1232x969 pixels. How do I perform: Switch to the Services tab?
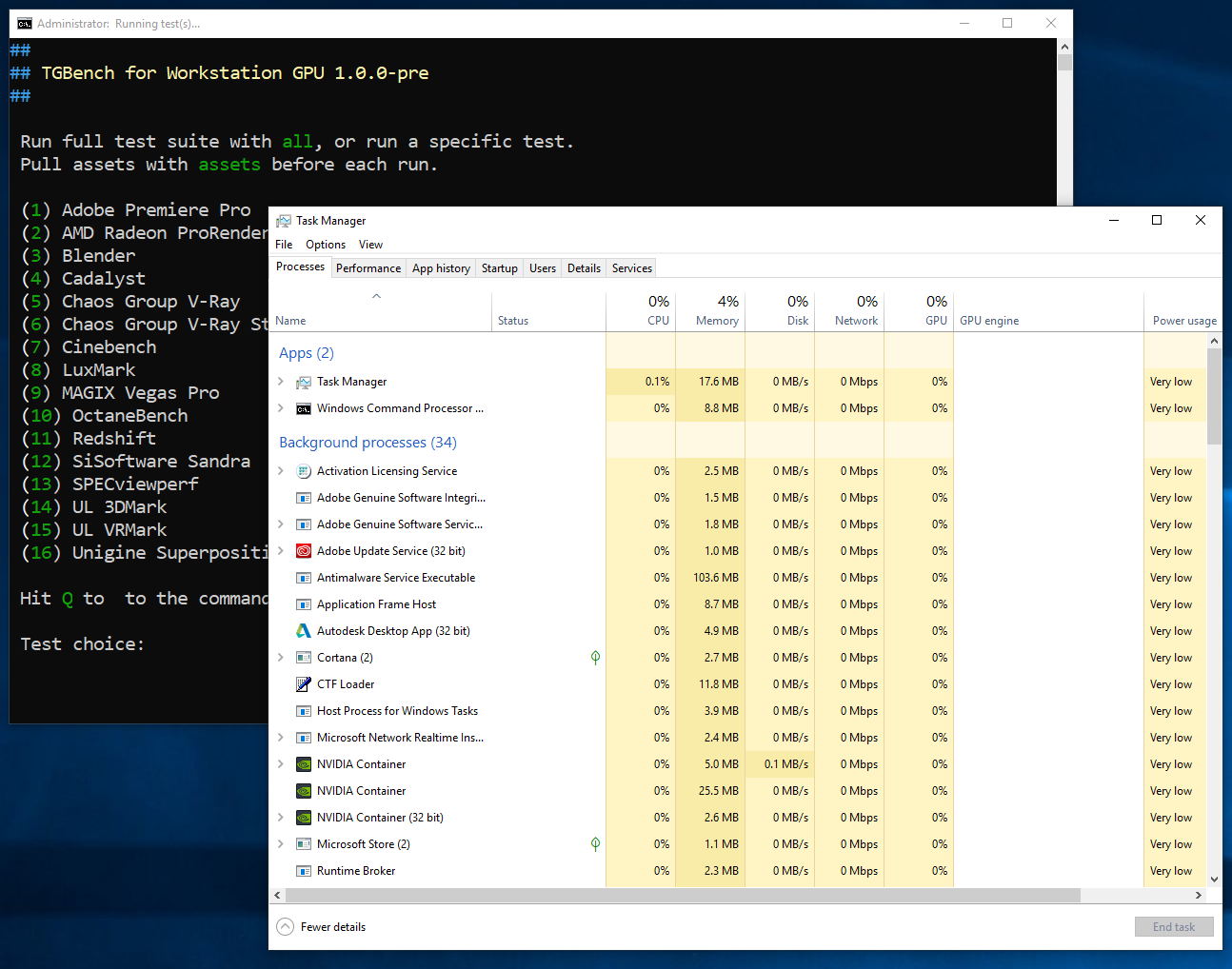[632, 268]
